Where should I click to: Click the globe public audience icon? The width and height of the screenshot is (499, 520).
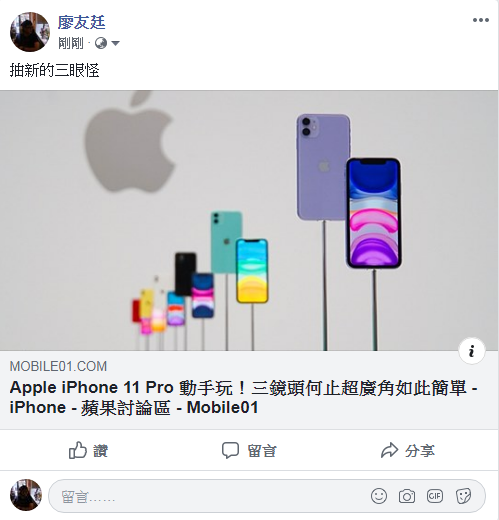[101, 43]
